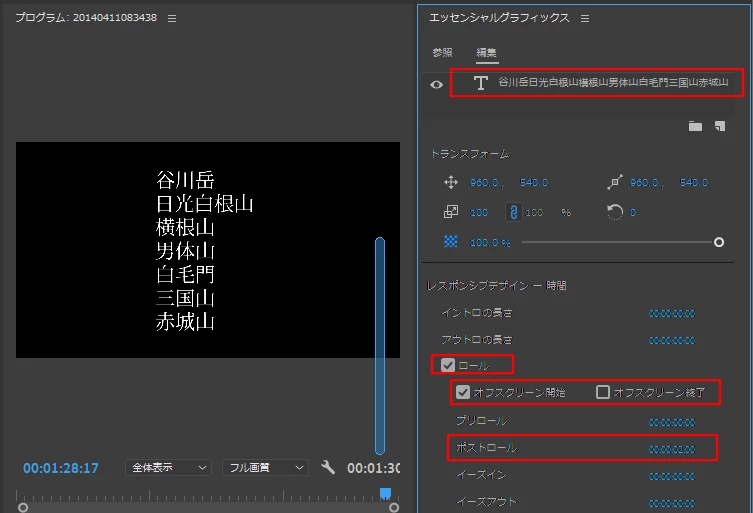Click the レスポンシブデザイン - 時間 section heading
The height and width of the screenshot is (513, 753).
tap(497, 285)
